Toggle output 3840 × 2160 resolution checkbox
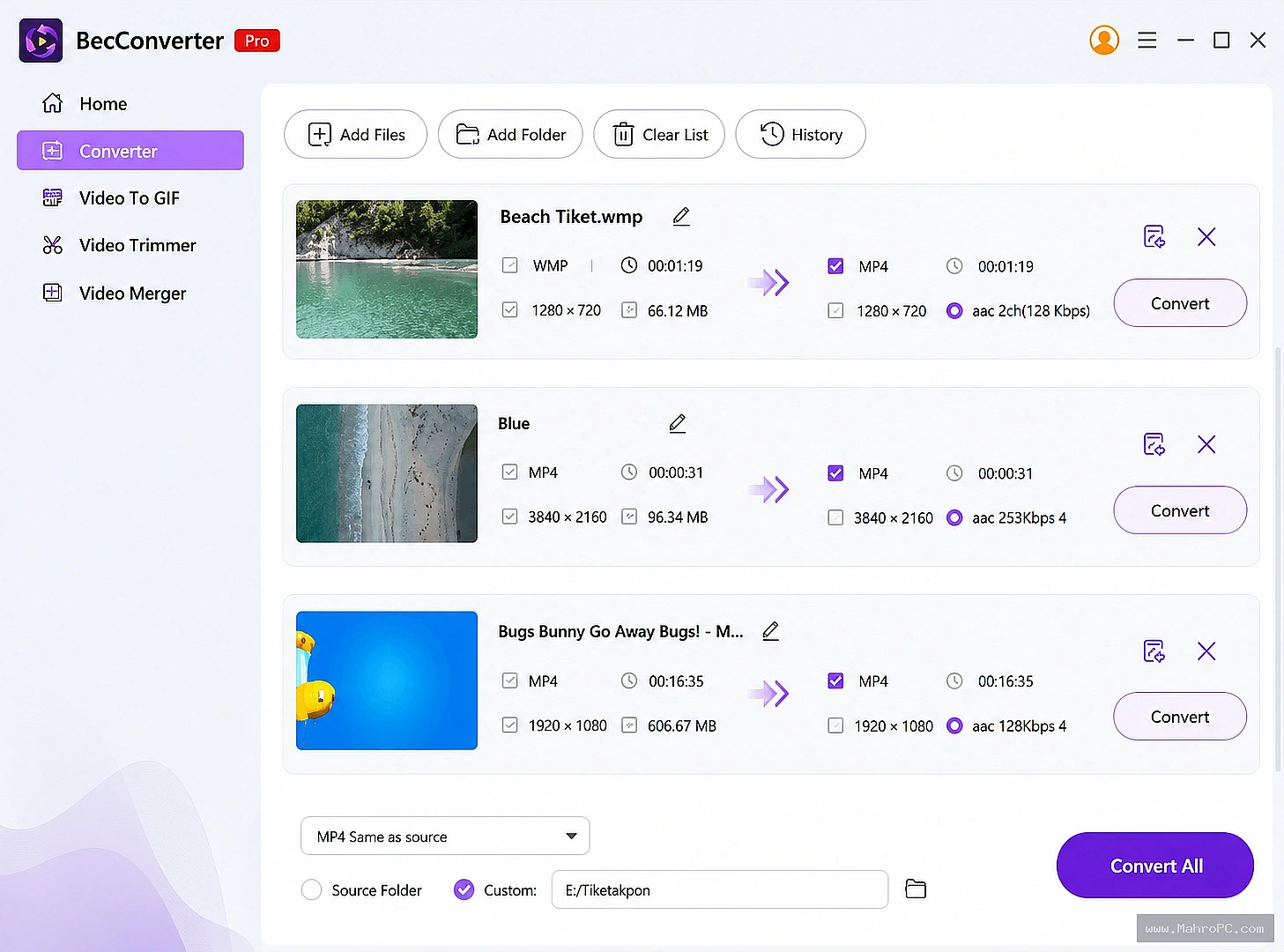This screenshot has height=952, width=1284. click(x=835, y=518)
